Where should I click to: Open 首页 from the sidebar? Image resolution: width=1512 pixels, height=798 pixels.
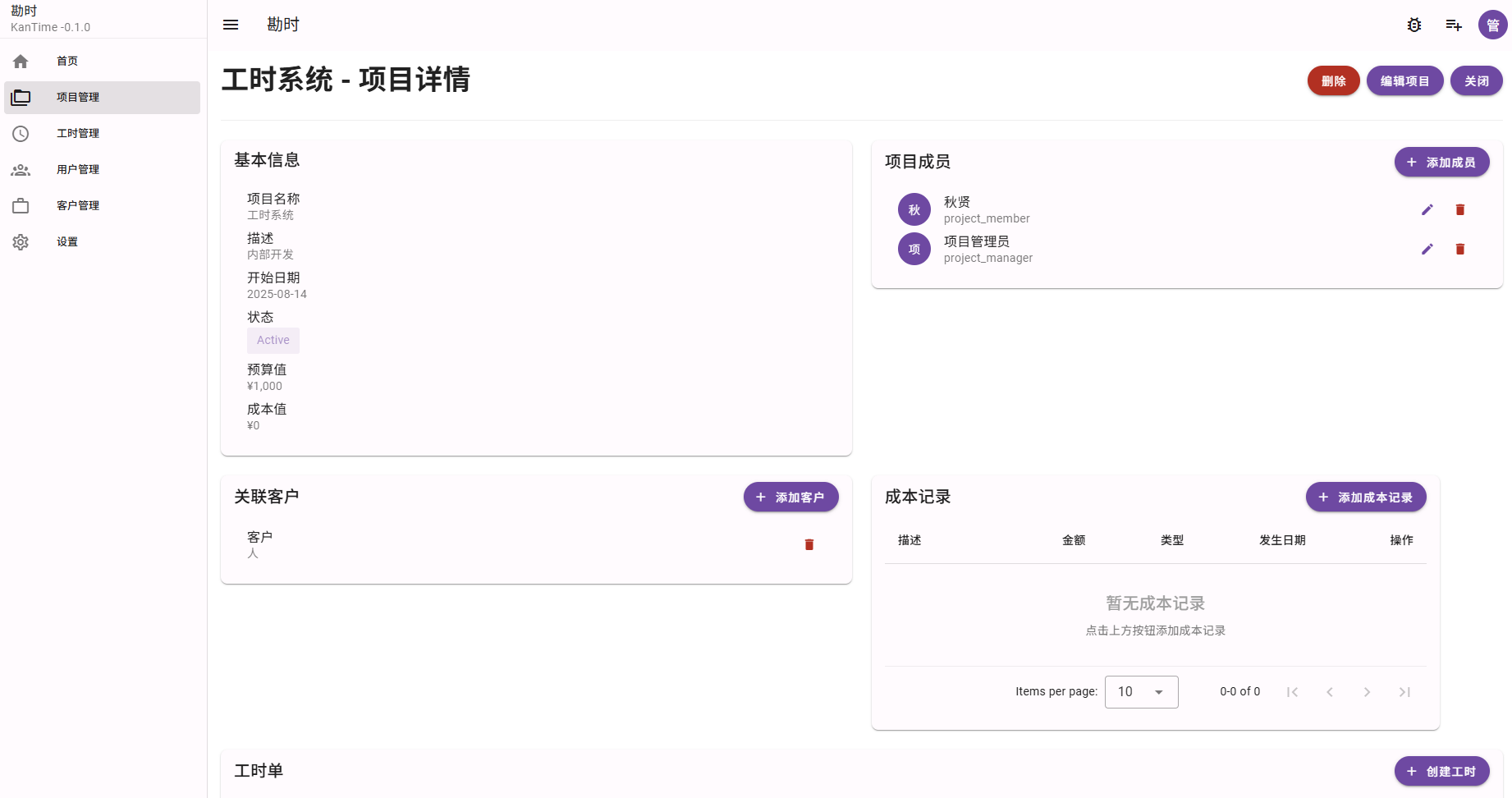67,61
